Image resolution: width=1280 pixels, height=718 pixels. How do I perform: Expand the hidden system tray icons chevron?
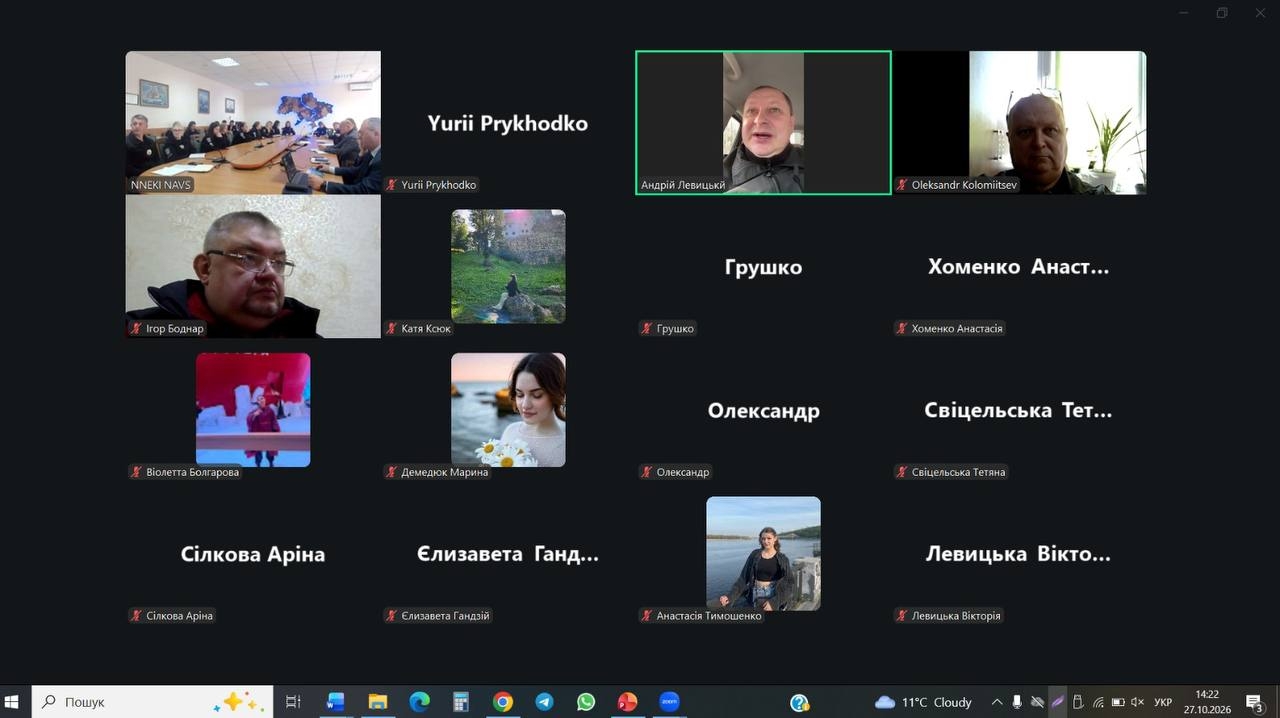(x=997, y=702)
